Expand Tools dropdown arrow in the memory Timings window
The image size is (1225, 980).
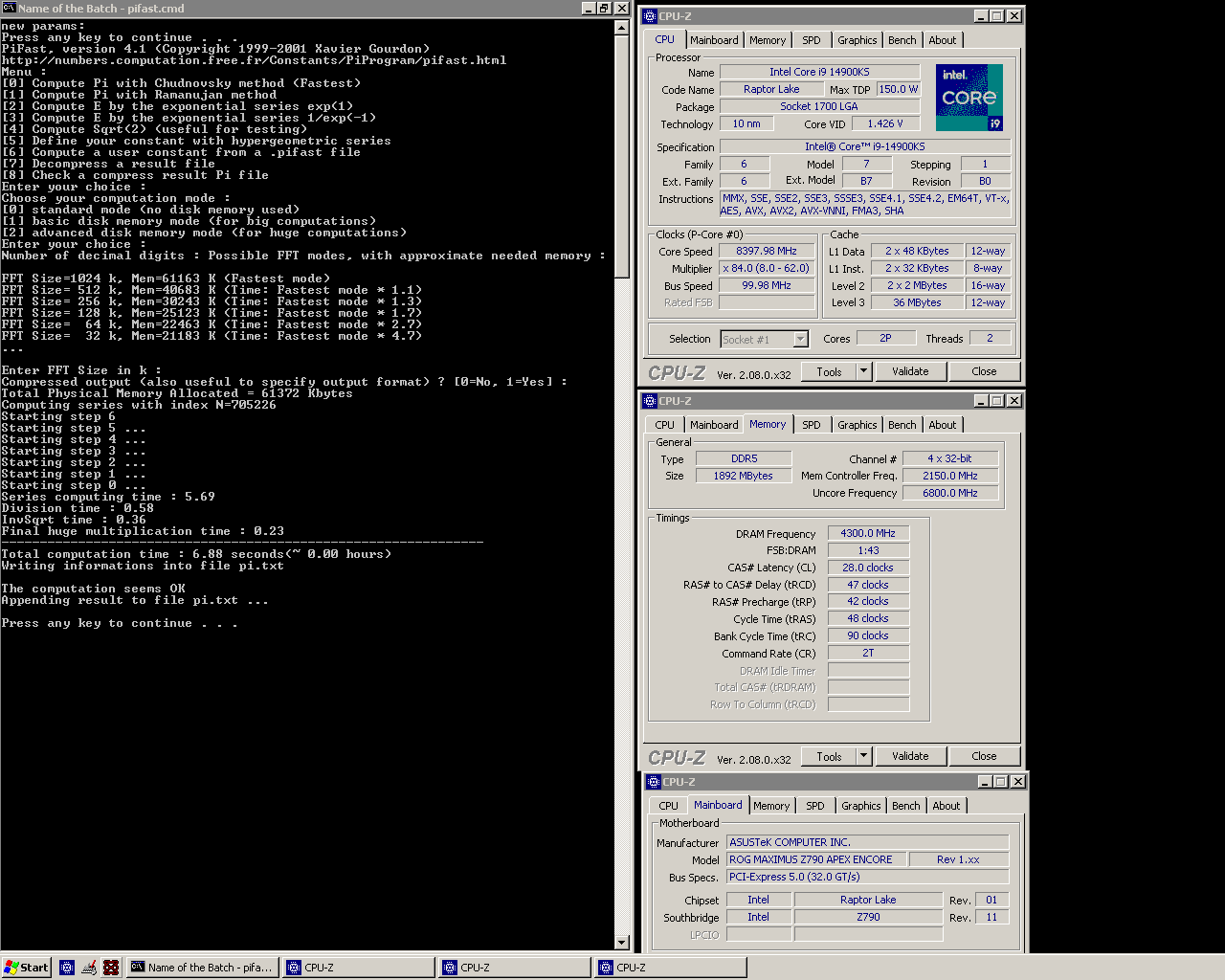(863, 757)
